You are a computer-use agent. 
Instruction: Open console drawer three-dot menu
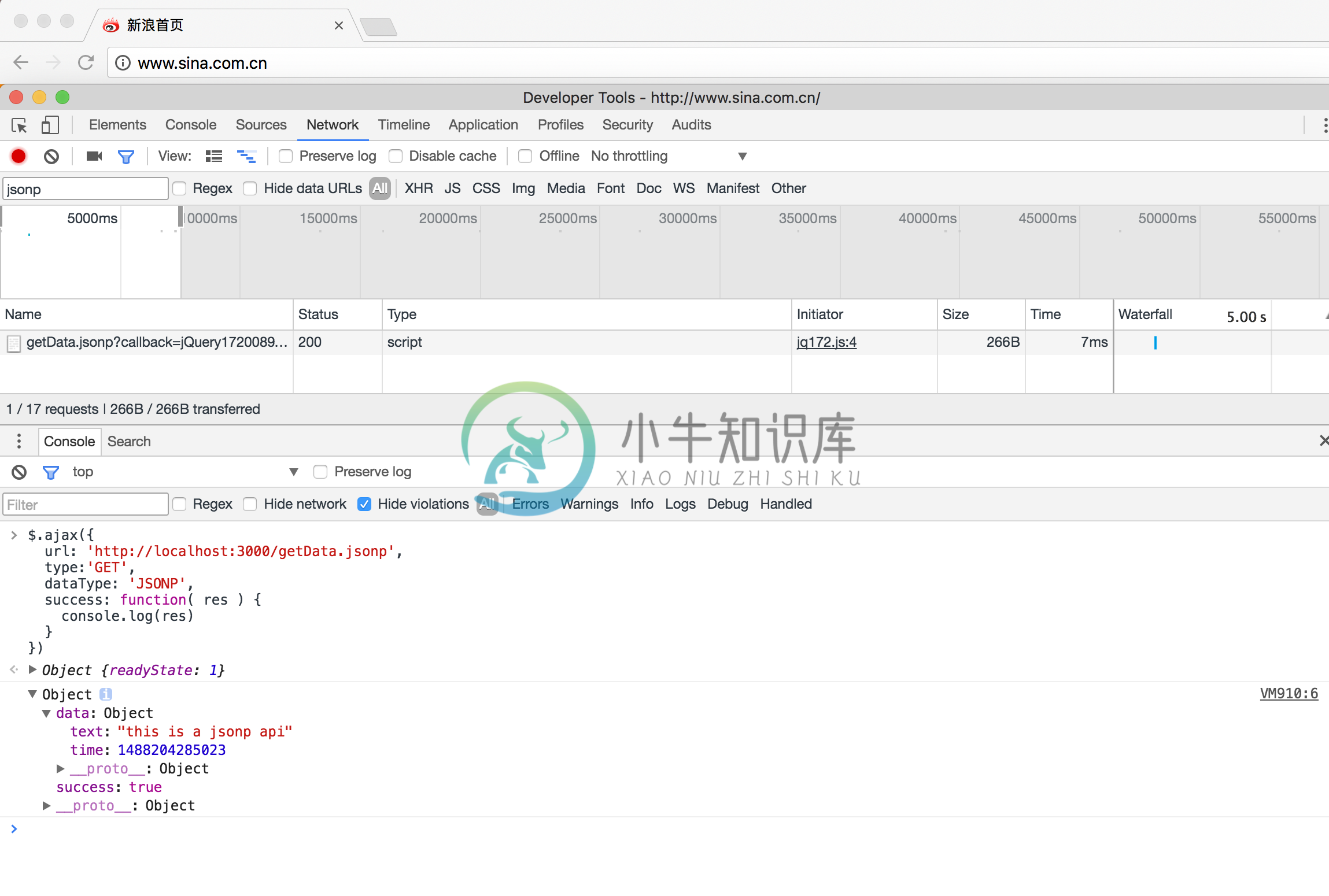point(19,441)
